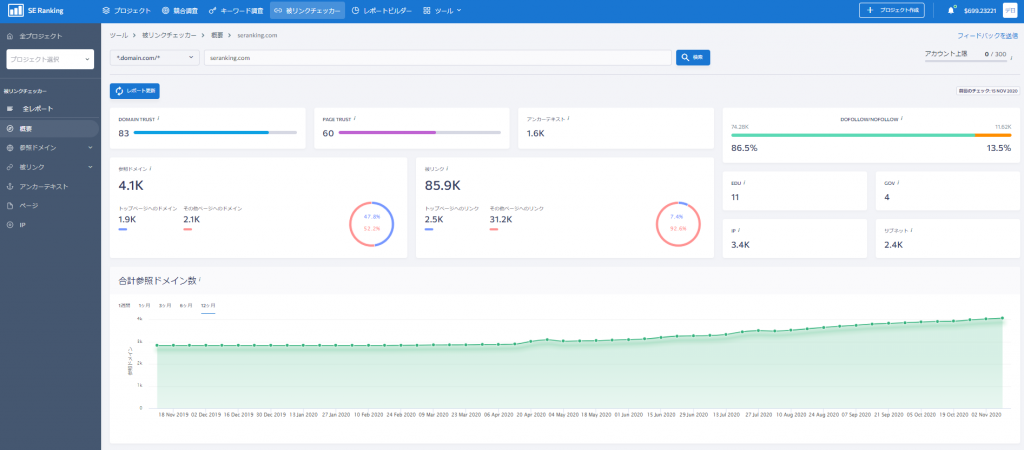Screen dimensions: 1024x450
Task: Expand the 被リンク sidebar section
Action: pos(90,167)
